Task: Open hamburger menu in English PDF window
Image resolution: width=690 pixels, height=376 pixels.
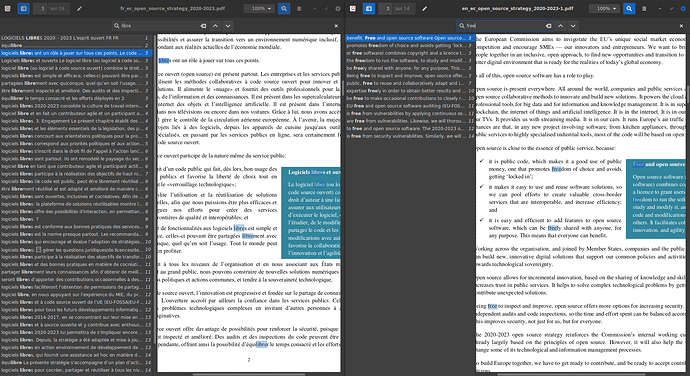Action: click(x=644, y=8)
